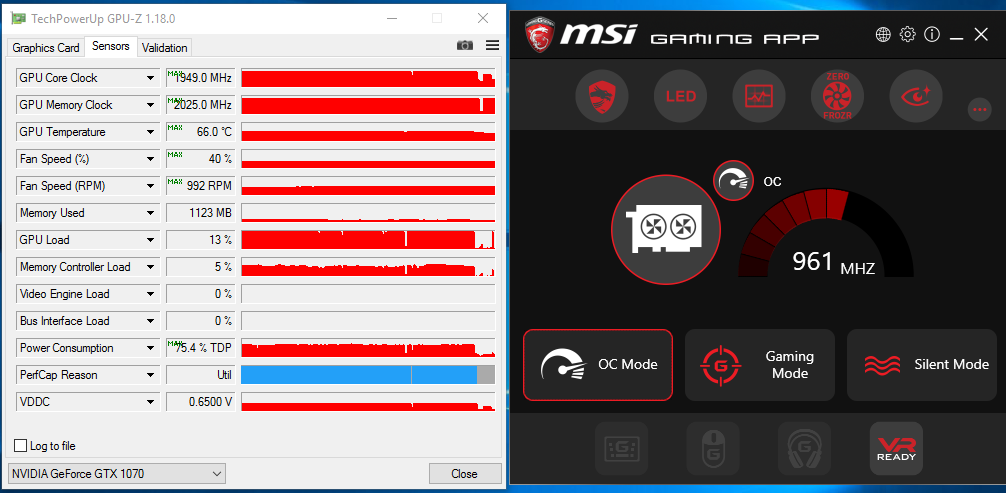
Task: Click the 1949.0 MHz core clock value
Action: point(200,78)
